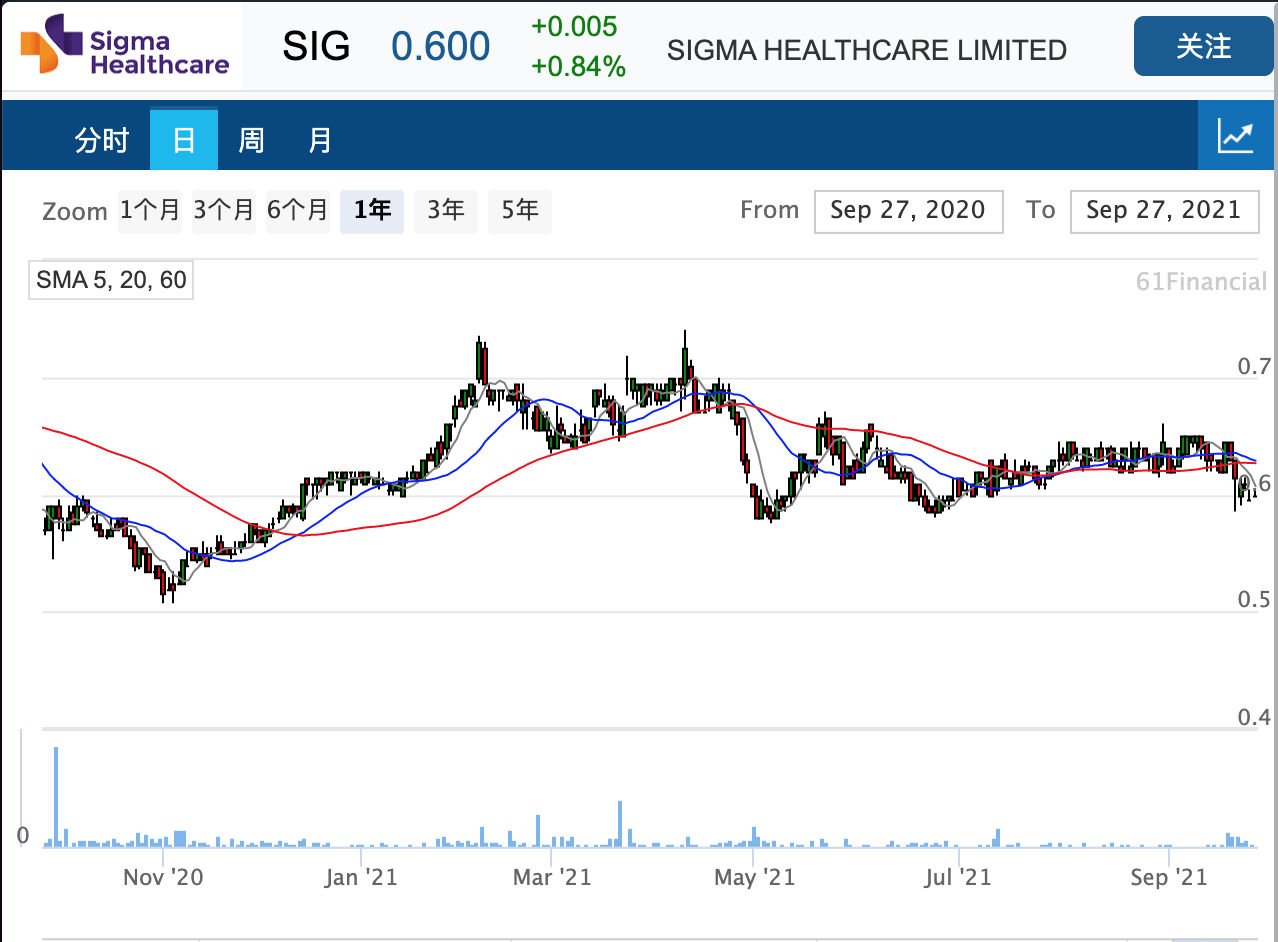Screen dimensions: 1278x942
Task: Click the Jul '21 axis label
Action: click(958, 877)
